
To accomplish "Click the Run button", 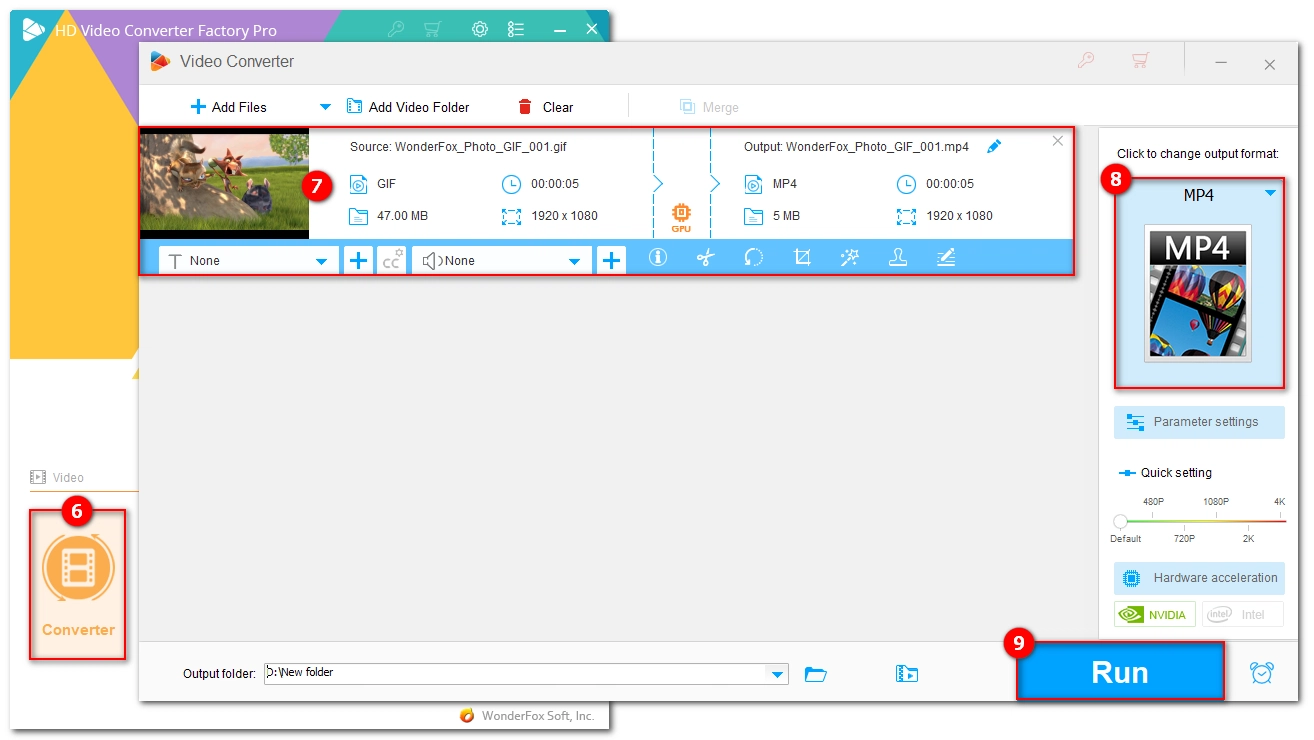I will click(1120, 671).
